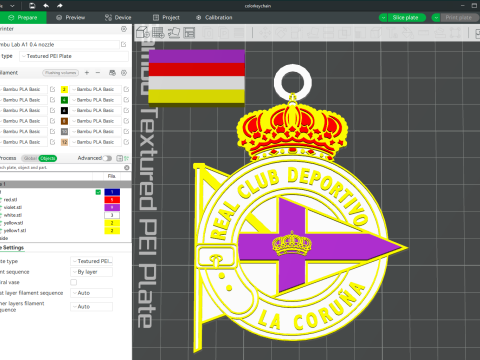Screen dimensions: 480x360
Task: Click the Slice plate button
Action: pyautogui.click(x=407, y=18)
